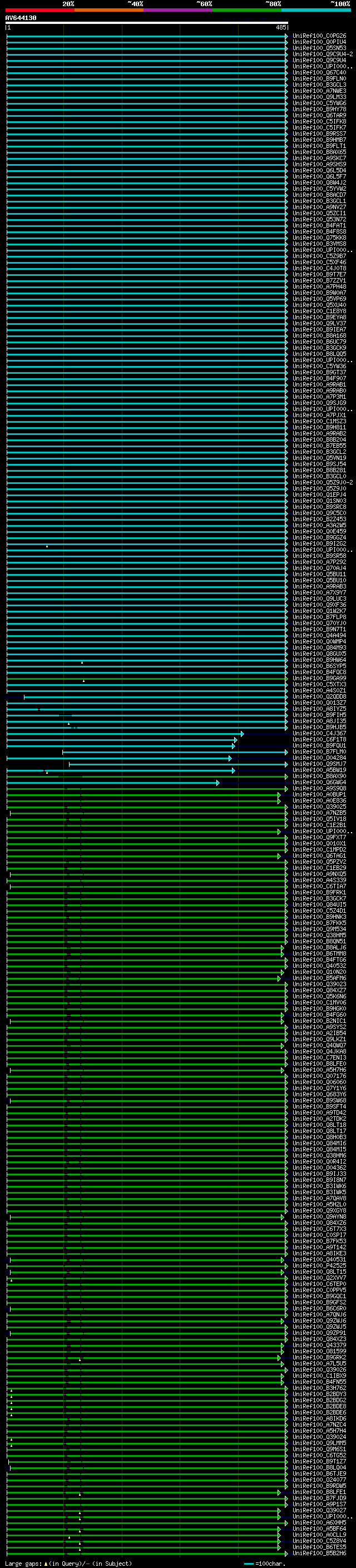This screenshot has width=356, height=1568.
Task: Select the UniRef100_B9HJB5 label
Action: (319, 727)
